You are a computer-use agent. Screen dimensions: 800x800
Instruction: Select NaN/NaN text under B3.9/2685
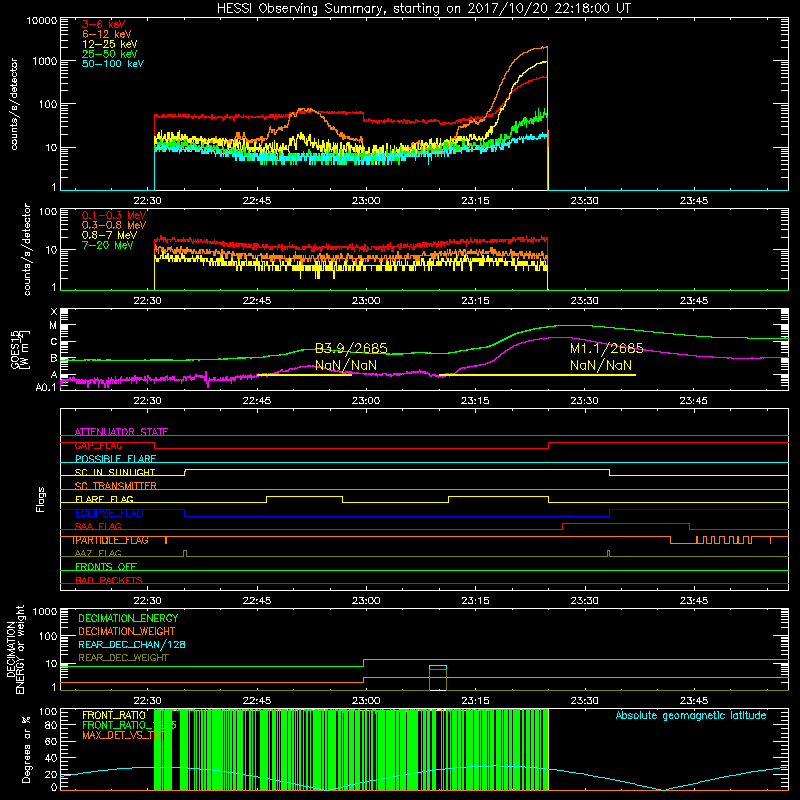(x=346, y=365)
